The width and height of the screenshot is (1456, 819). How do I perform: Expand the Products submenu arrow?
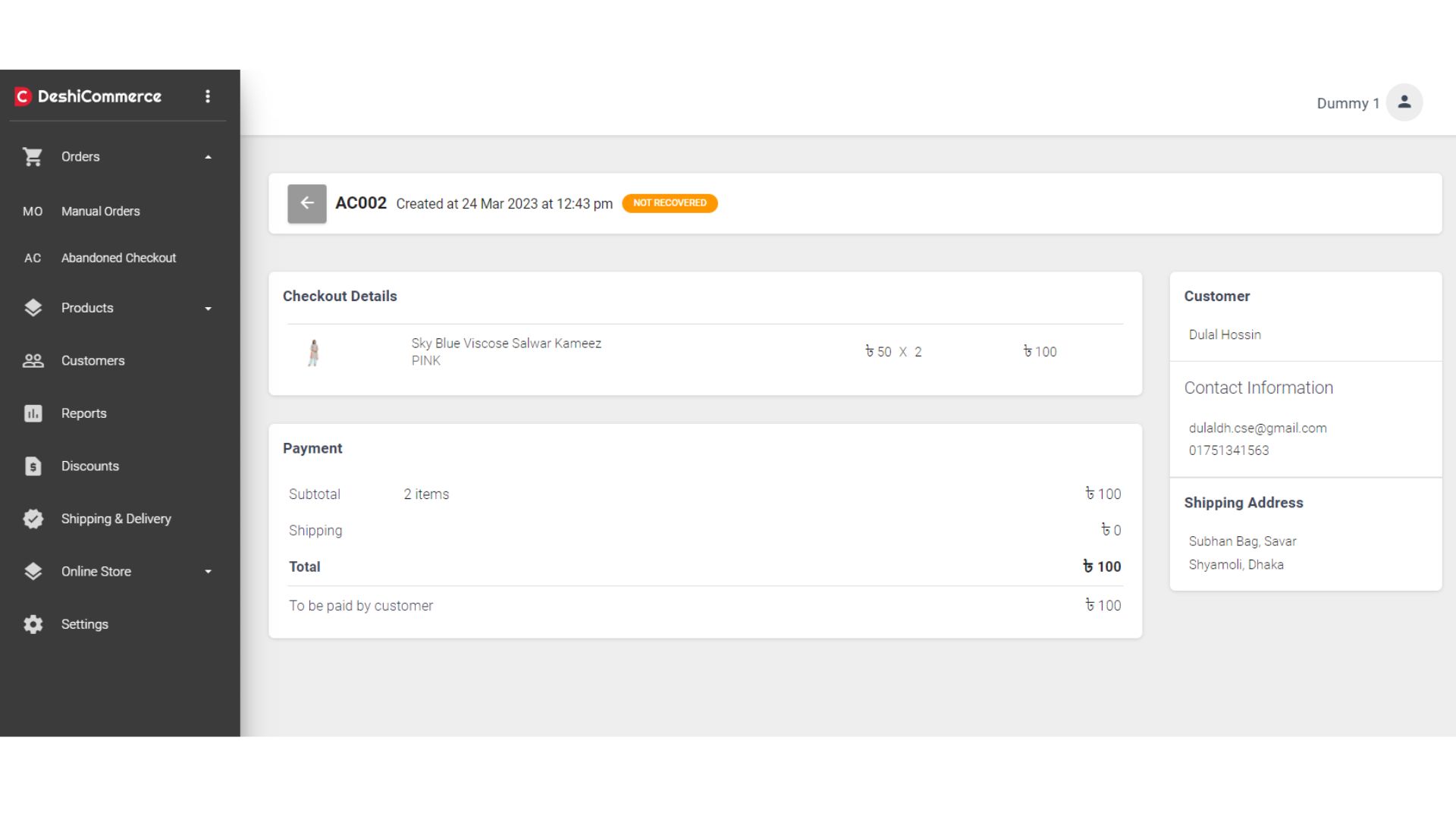(x=208, y=309)
